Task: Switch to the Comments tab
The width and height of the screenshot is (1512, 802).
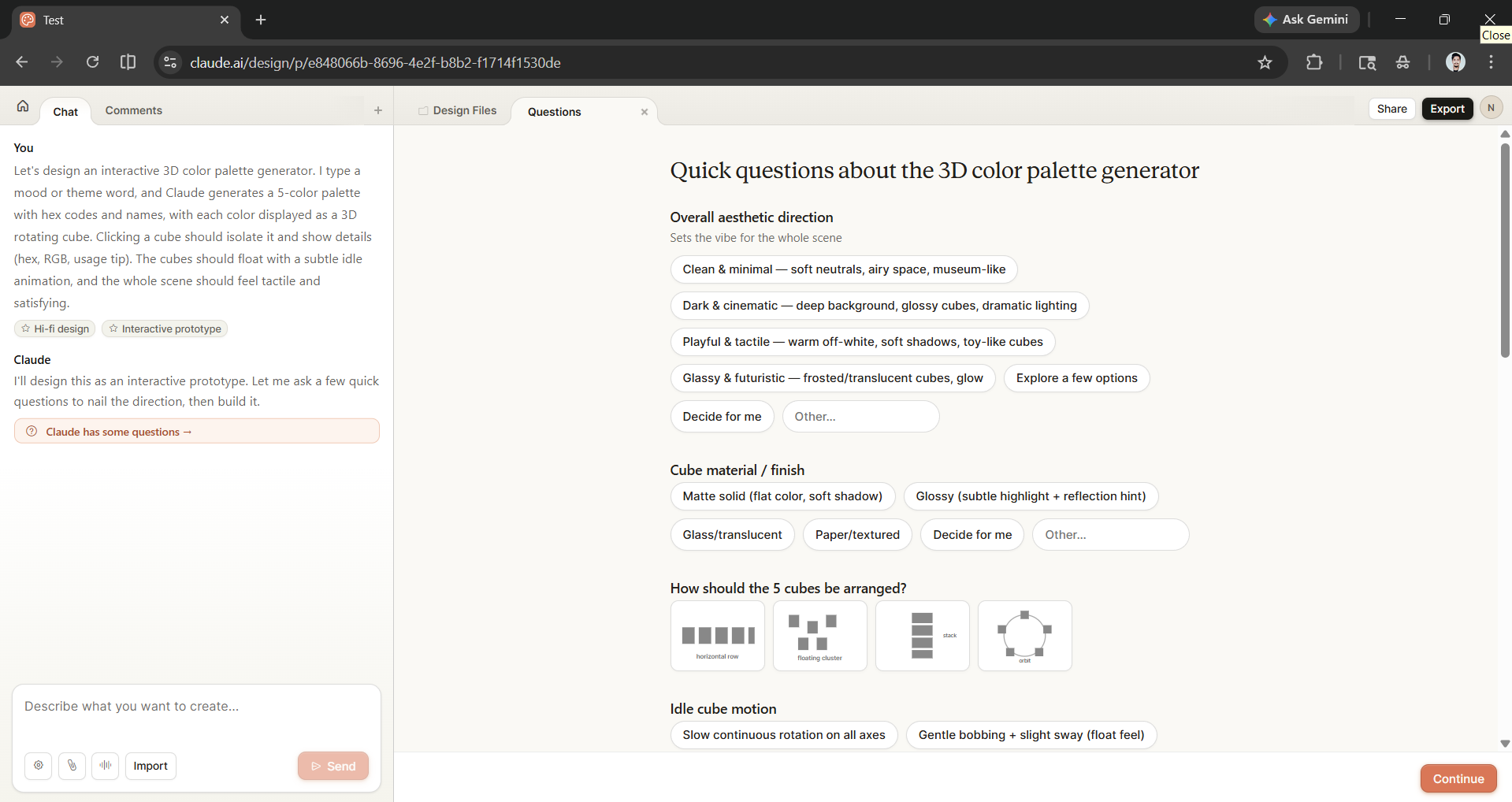Action: pyautogui.click(x=134, y=110)
